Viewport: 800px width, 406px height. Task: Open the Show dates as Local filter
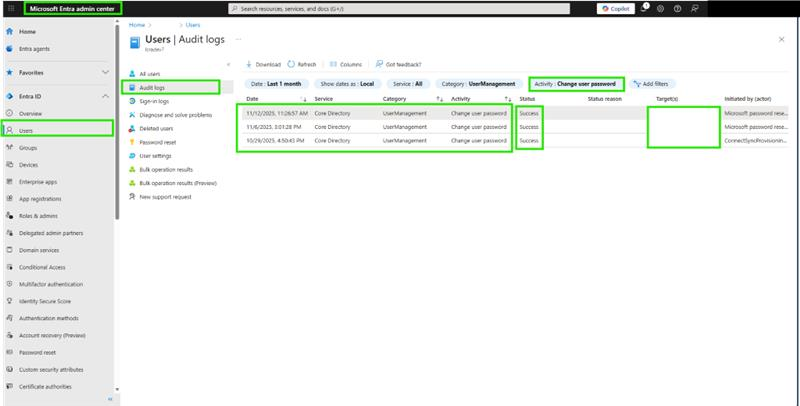point(347,84)
